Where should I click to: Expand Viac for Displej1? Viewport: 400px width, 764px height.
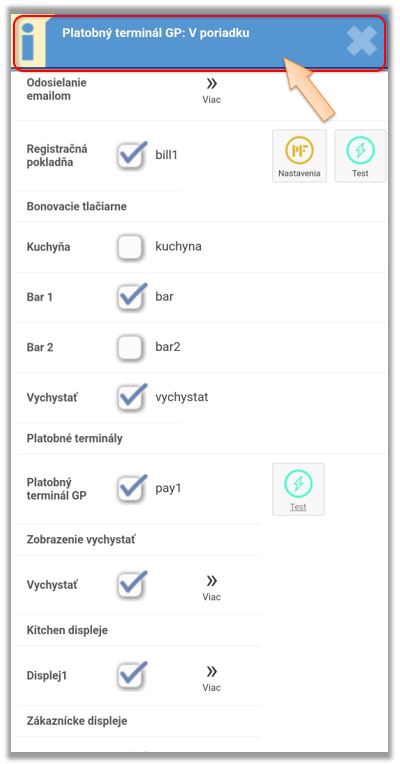click(x=211, y=678)
